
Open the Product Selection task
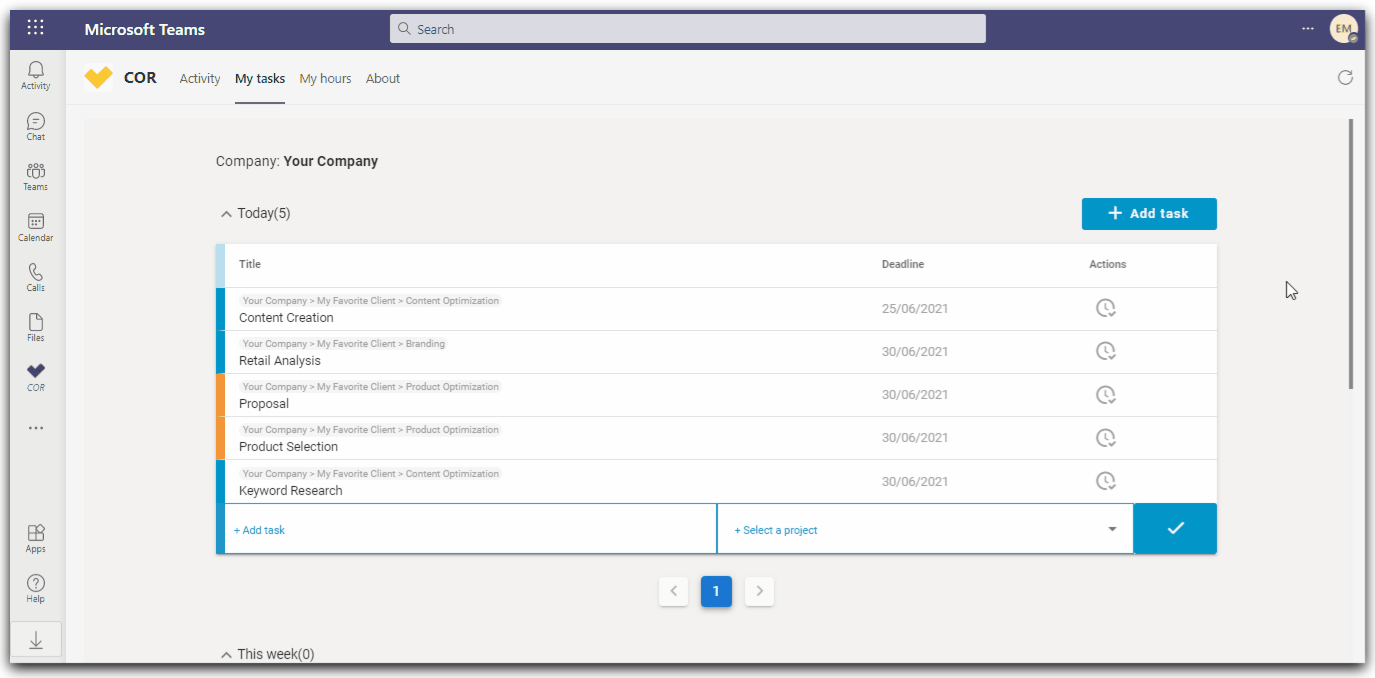[288, 447]
